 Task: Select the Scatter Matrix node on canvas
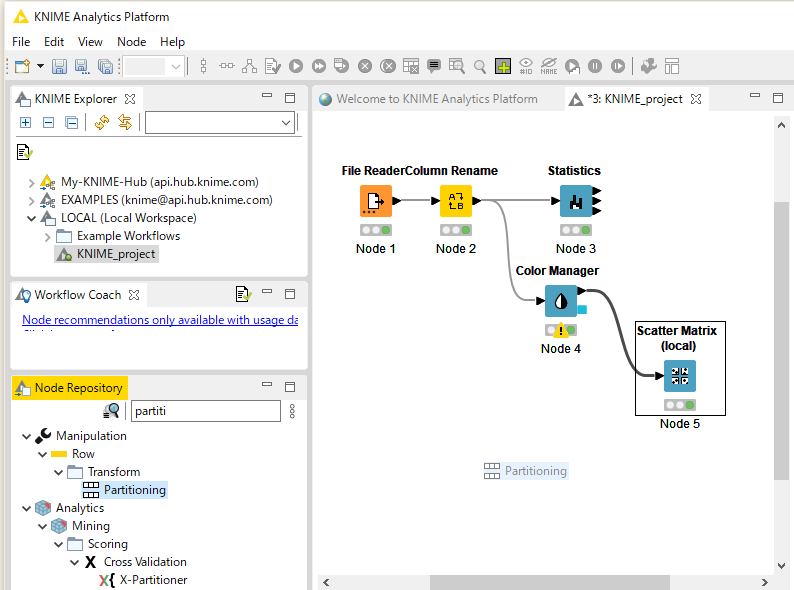pos(680,376)
